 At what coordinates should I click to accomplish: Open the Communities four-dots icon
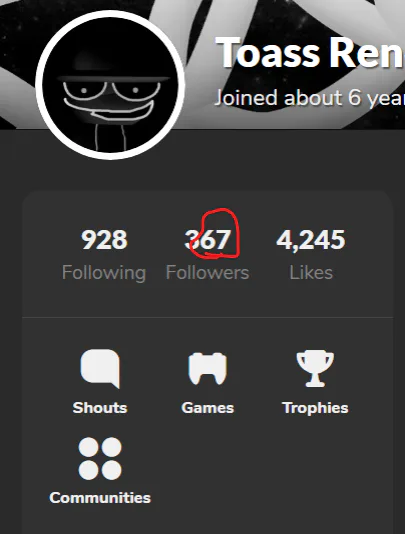pos(100,458)
